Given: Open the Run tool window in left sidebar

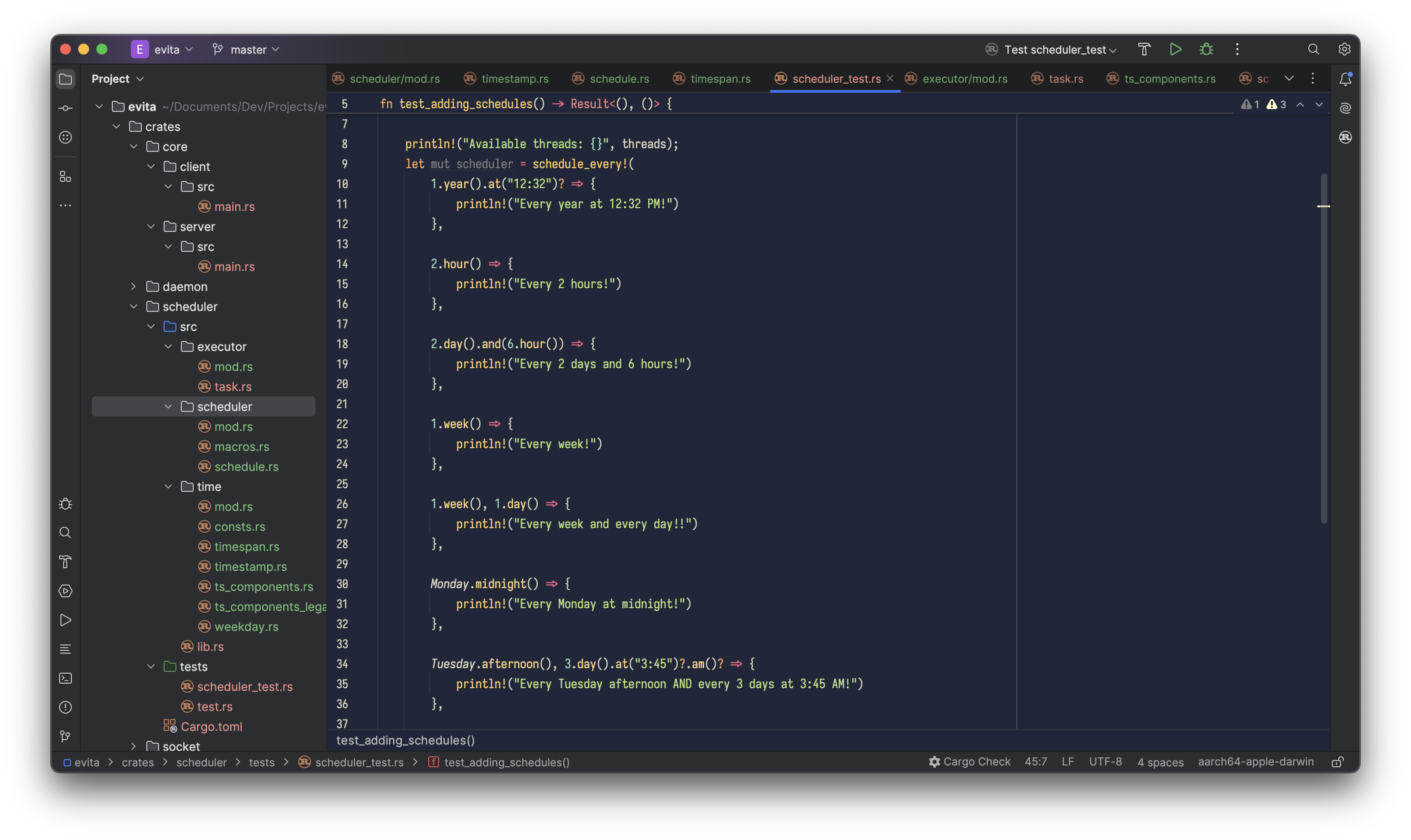Looking at the screenshot, I should point(65,620).
